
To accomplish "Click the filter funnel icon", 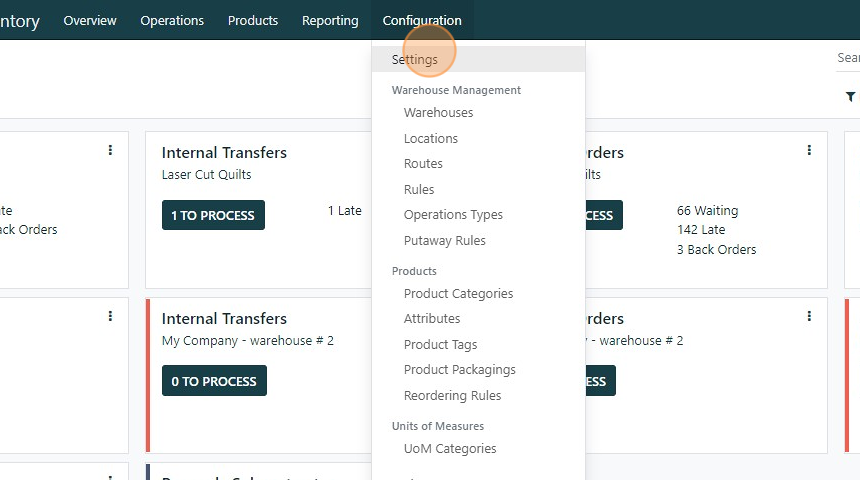I will point(850,97).
